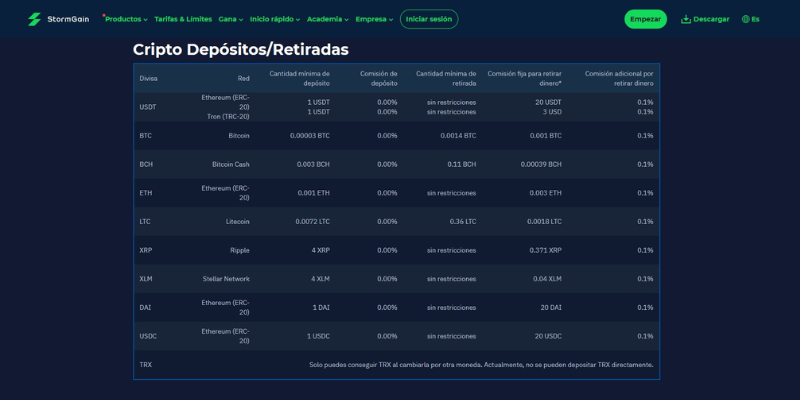Screen dimensions: 800x400
Task: Click the Comisión fija para retirar dinero header
Action: (524, 79)
